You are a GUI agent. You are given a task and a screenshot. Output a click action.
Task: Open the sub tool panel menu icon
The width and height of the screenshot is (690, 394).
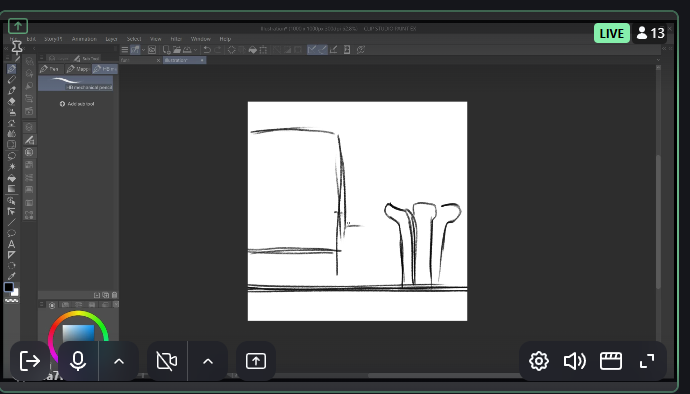(42, 58)
